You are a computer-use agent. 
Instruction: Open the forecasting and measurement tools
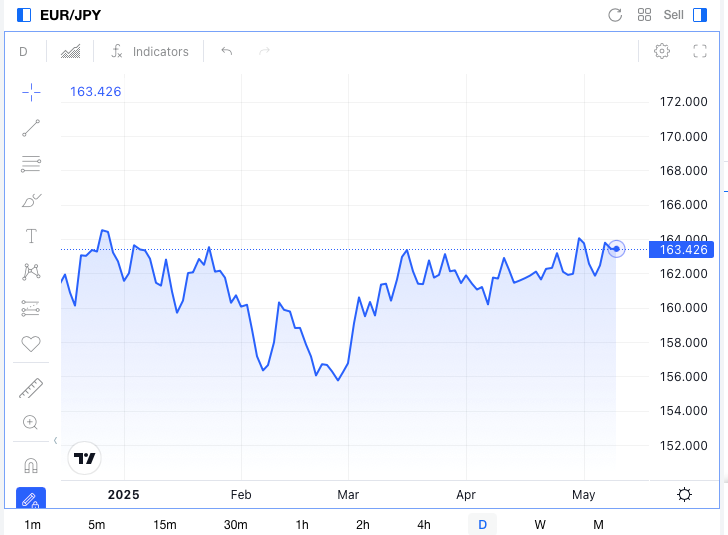pos(31,308)
